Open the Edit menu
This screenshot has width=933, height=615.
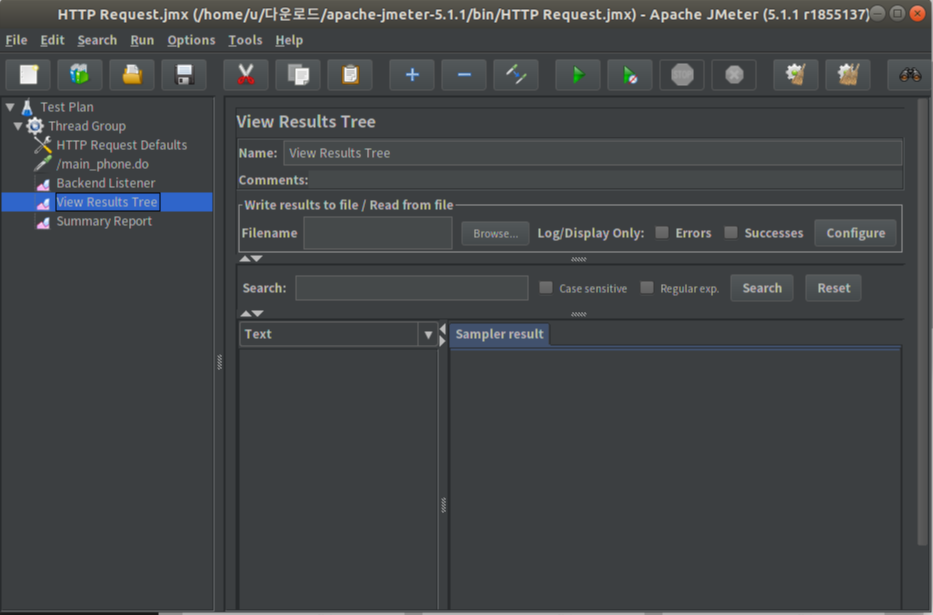(x=52, y=40)
